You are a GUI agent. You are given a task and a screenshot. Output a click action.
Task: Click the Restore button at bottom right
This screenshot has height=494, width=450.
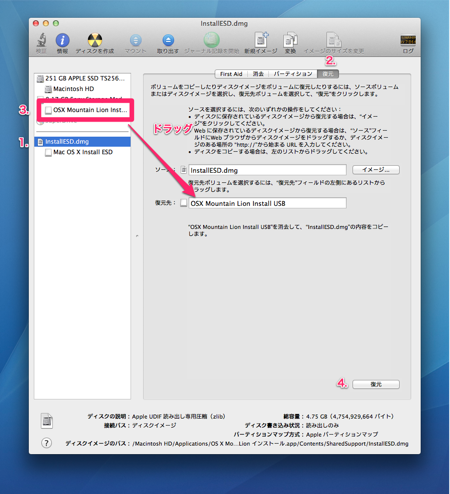[376, 384]
